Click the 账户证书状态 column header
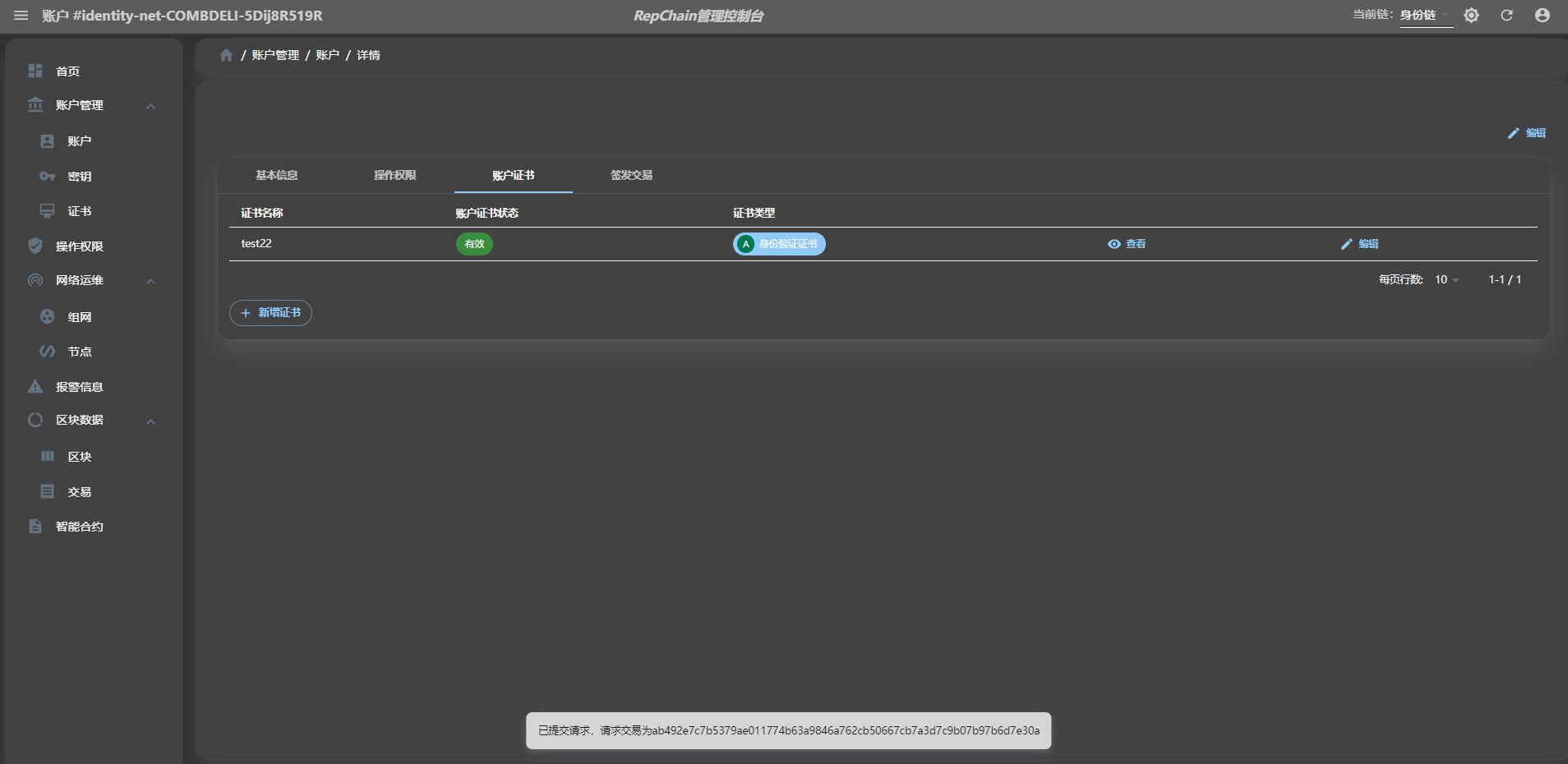This screenshot has height=764, width=1568. pos(487,213)
